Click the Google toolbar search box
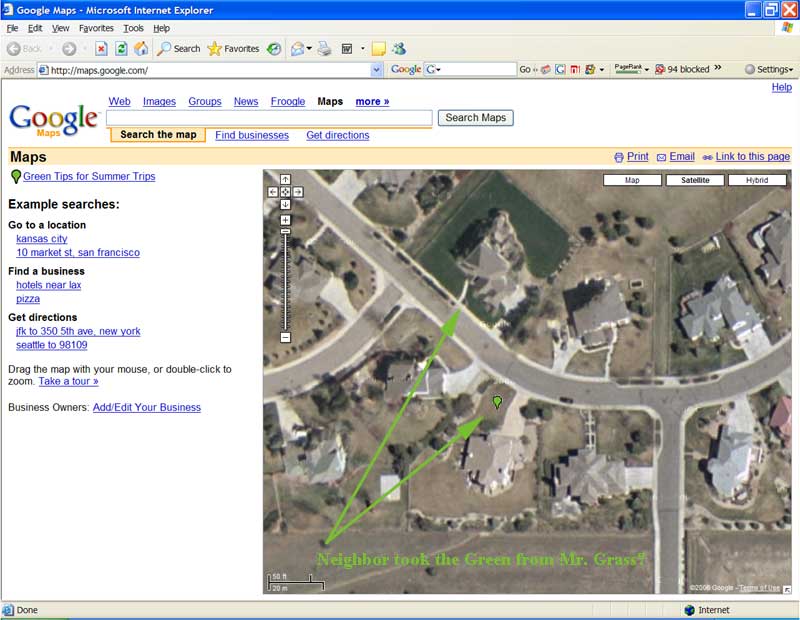The width and height of the screenshot is (800, 620). pos(470,69)
